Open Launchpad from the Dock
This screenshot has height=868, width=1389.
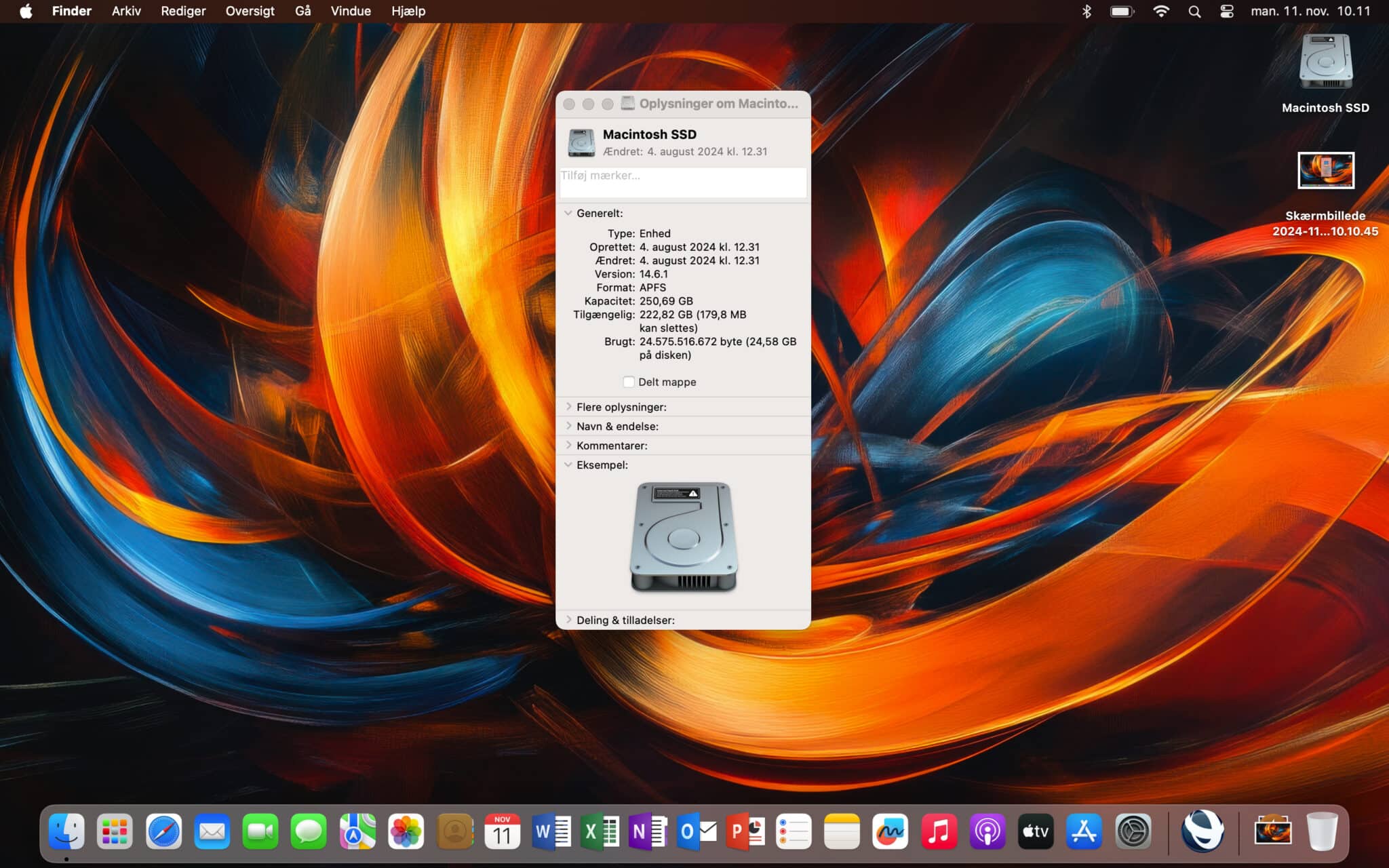coord(115,831)
